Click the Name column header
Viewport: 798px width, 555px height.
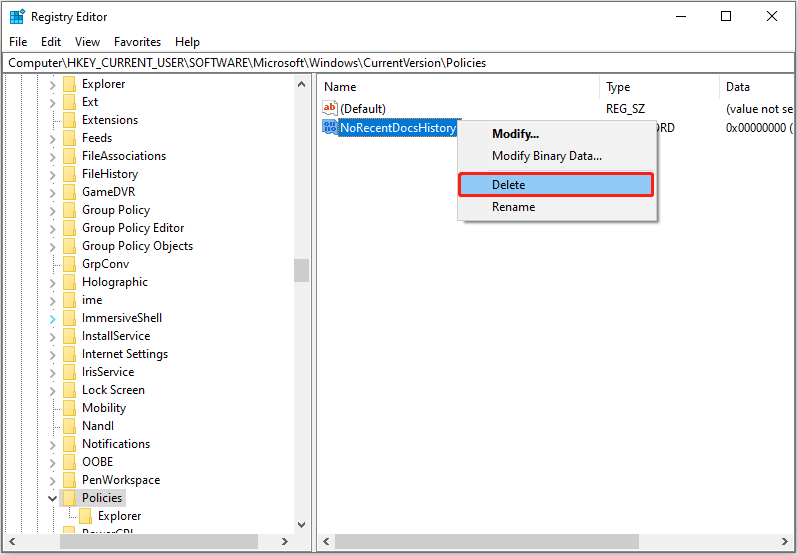[459, 87]
